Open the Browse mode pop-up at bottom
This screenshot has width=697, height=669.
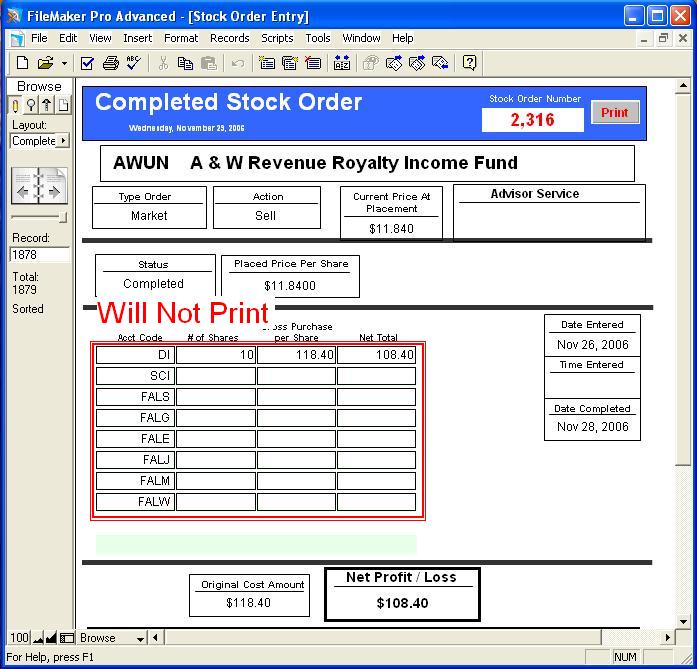point(112,638)
